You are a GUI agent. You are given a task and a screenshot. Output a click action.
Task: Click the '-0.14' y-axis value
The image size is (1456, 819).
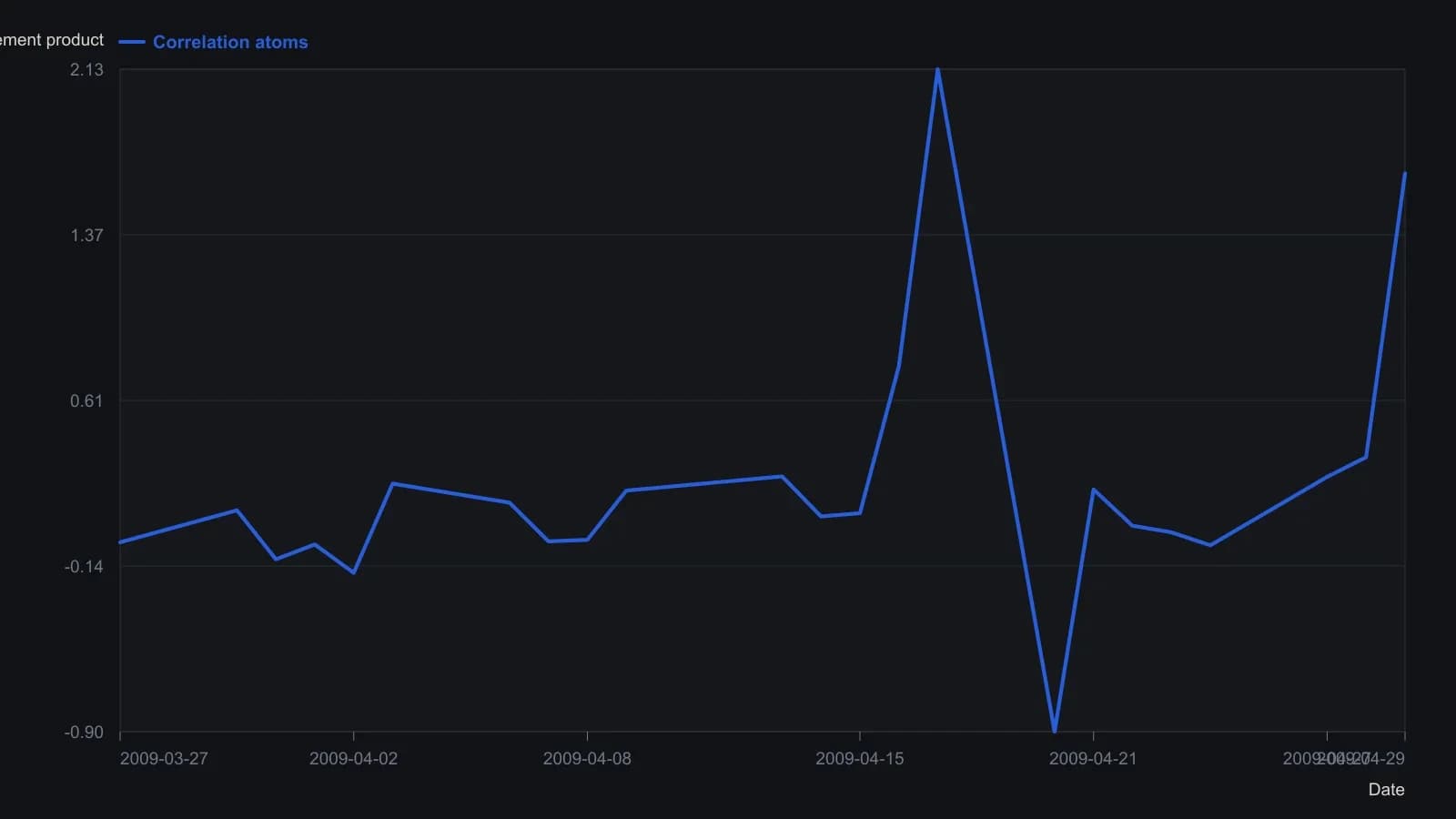click(84, 566)
